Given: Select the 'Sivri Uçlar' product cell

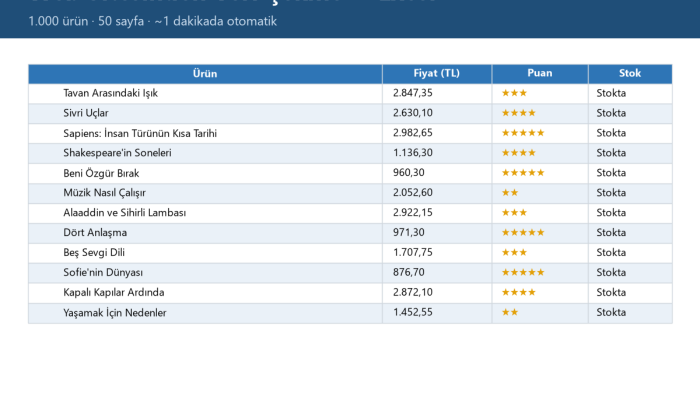Looking at the screenshot, I should tap(205, 113).
